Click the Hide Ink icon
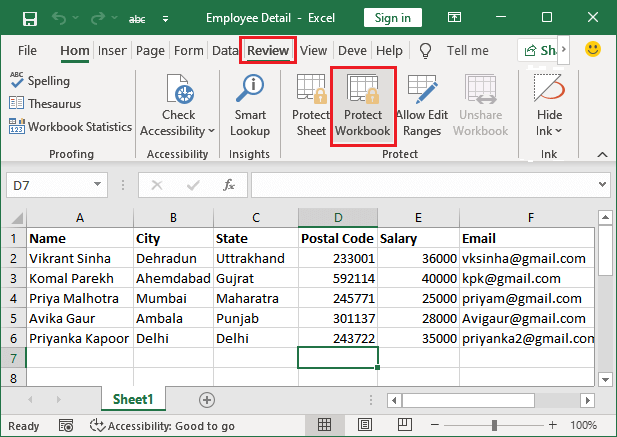 click(x=549, y=87)
